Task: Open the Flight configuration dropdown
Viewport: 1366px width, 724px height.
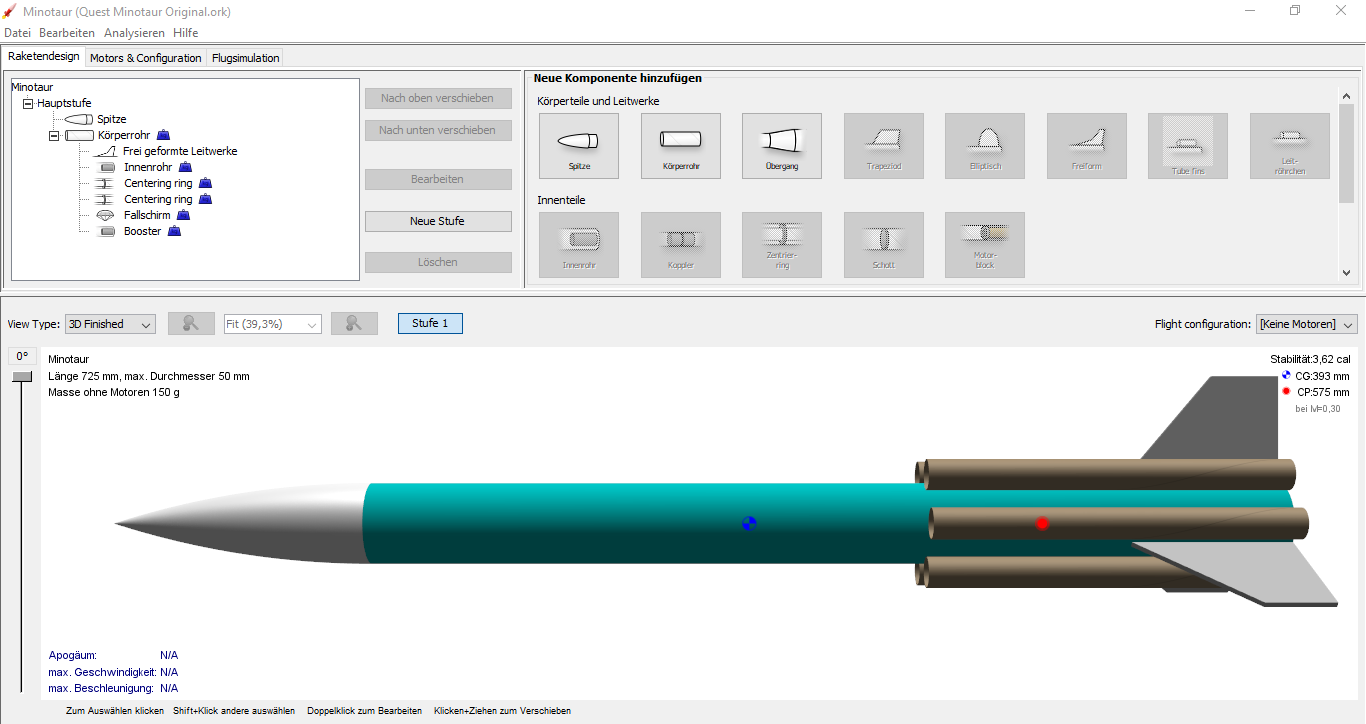Action: 1306,324
